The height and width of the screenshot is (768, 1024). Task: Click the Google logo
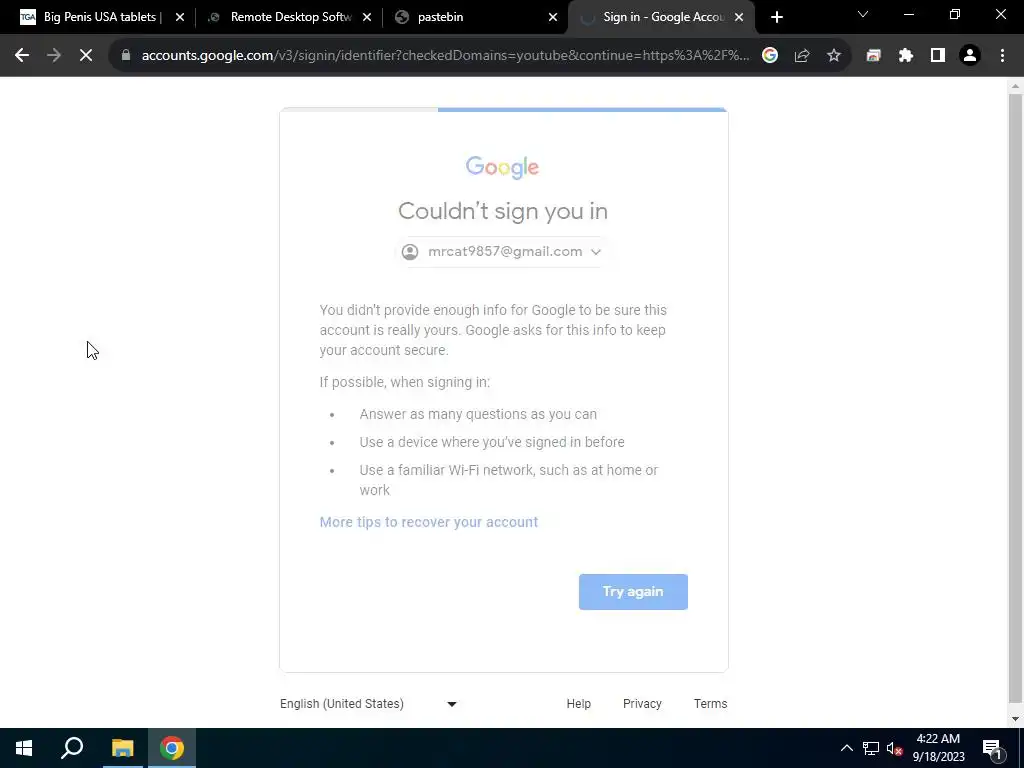point(502,167)
